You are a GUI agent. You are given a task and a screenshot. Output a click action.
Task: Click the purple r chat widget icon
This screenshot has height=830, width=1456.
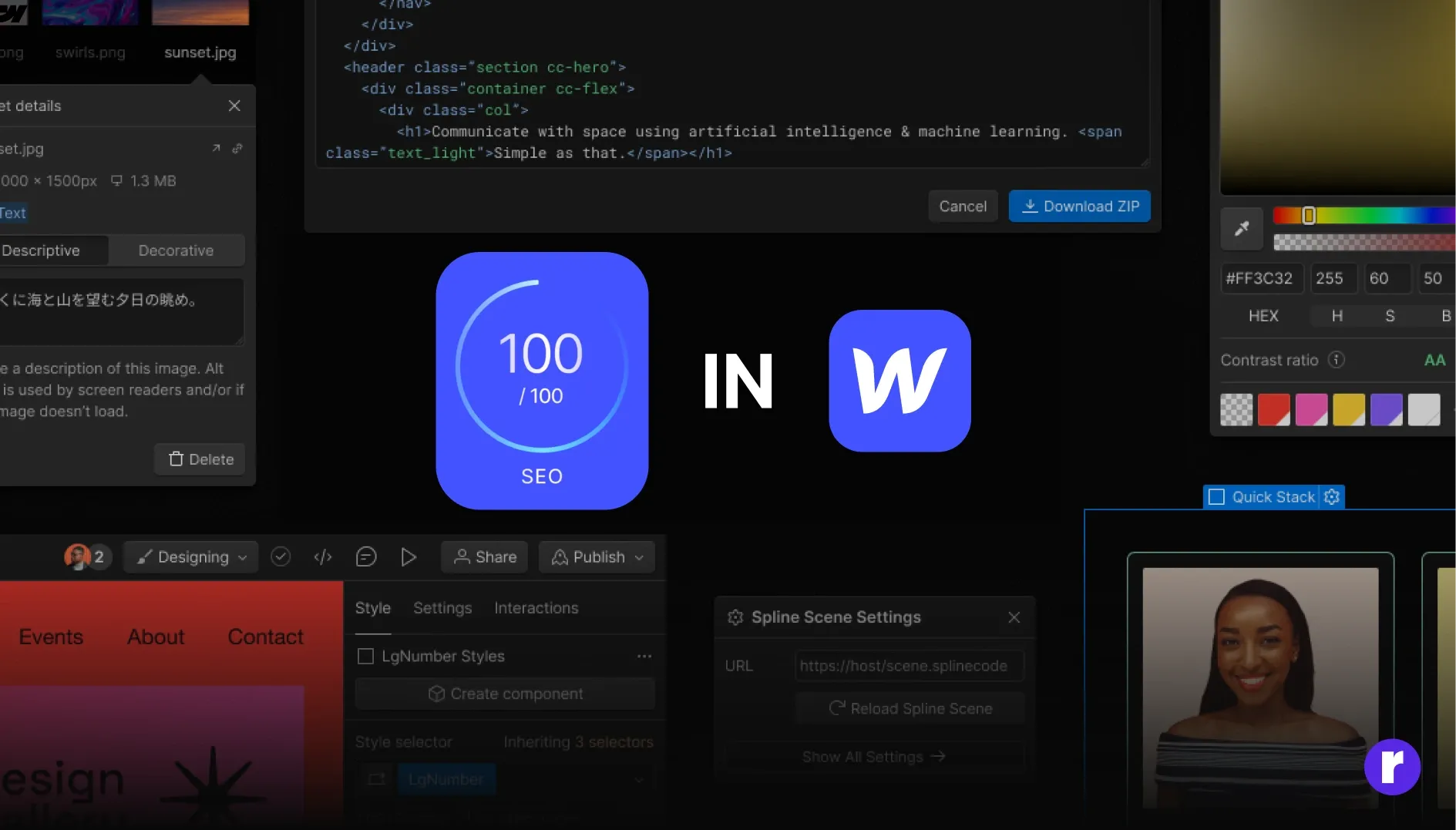[1392, 767]
